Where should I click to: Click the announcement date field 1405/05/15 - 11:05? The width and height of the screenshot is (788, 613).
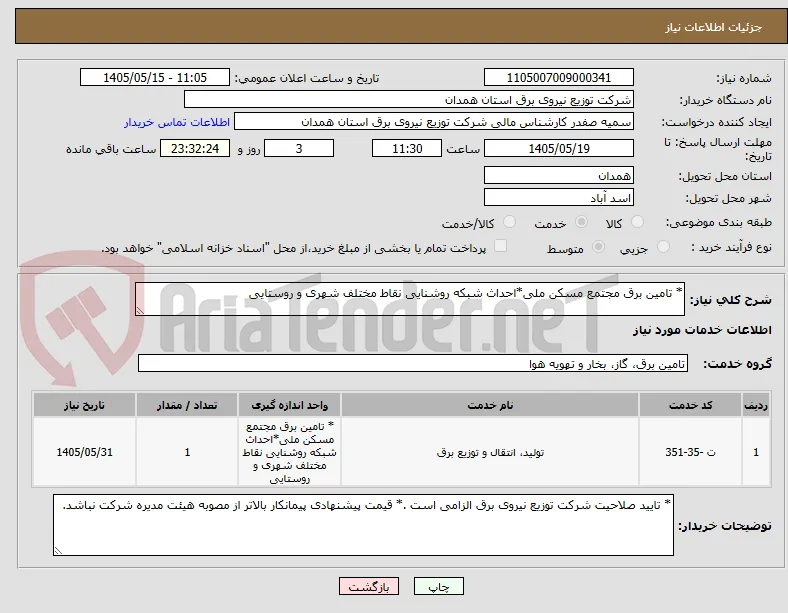coord(155,77)
